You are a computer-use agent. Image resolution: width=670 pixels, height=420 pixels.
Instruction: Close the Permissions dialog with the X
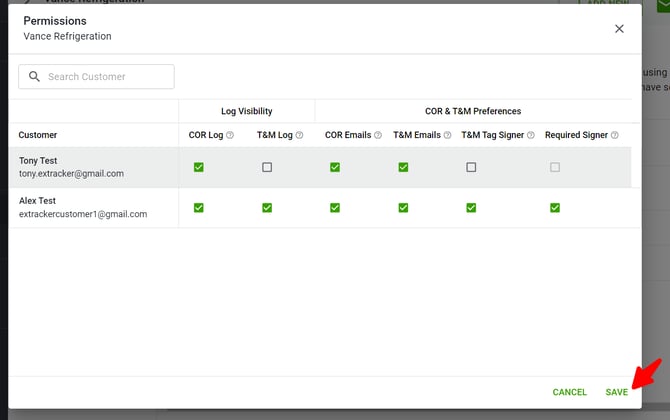click(619, 29)
